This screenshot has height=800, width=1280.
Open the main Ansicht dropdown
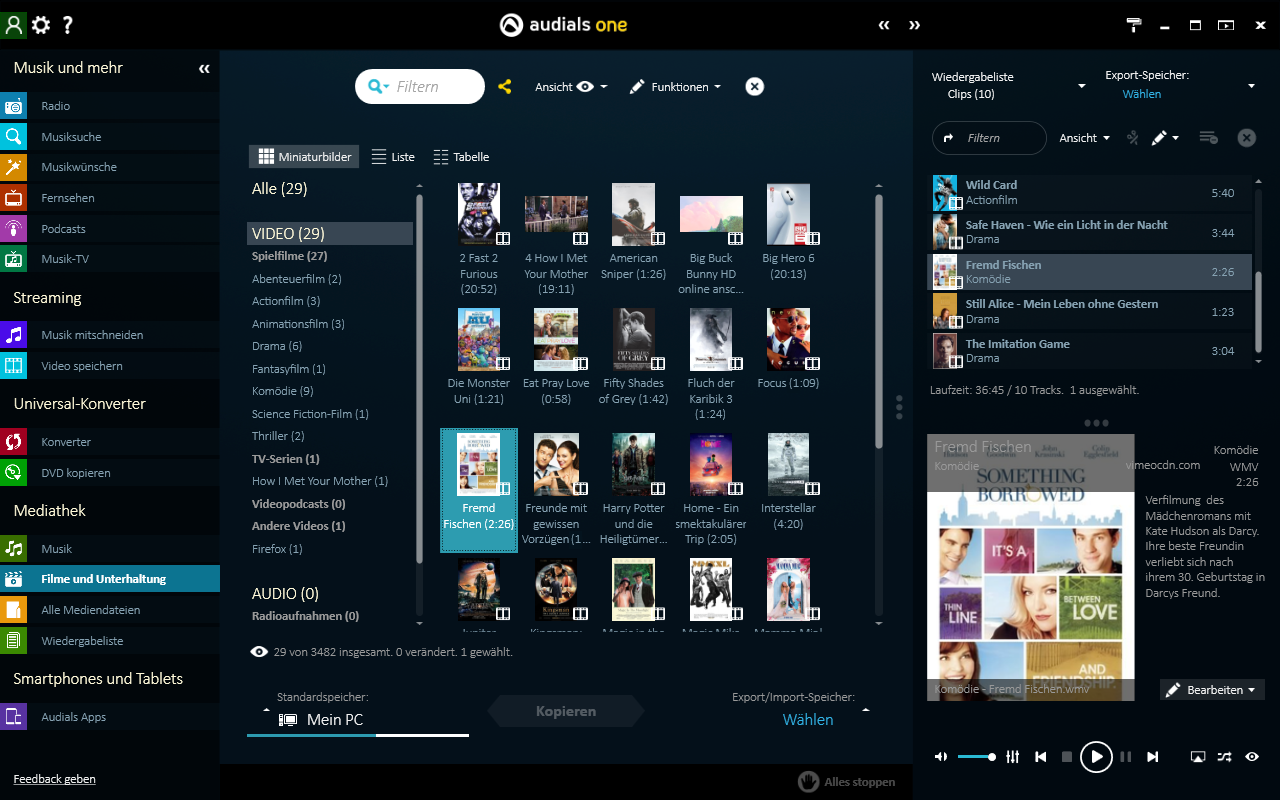pyautogui.click(x=571, y=87)
